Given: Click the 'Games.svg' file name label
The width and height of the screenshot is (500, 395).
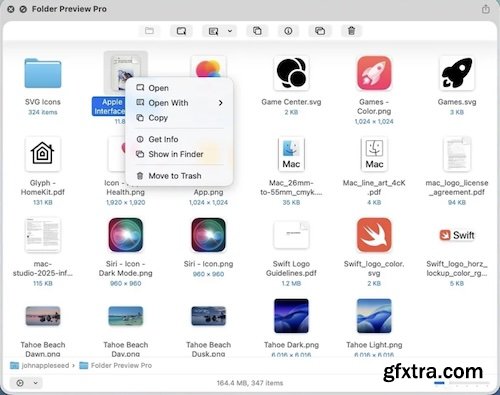Looking at the screenshot, I should pyautogui.click(x=457, y=102).
